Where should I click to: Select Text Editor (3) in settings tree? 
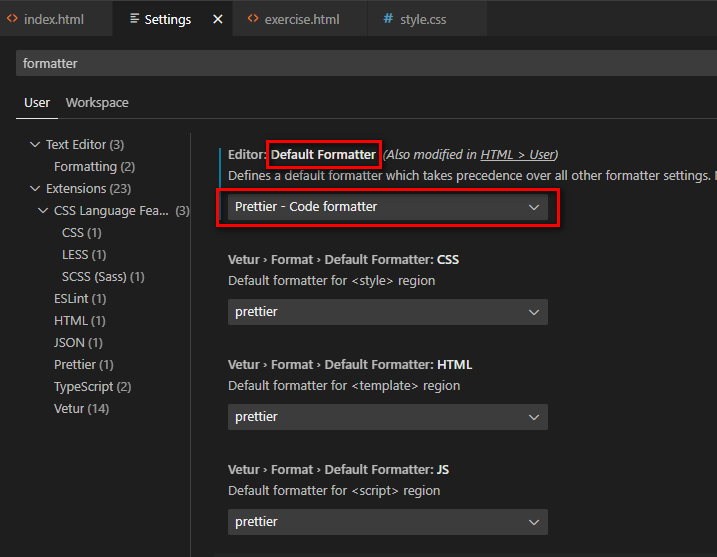tap(85, 145)
